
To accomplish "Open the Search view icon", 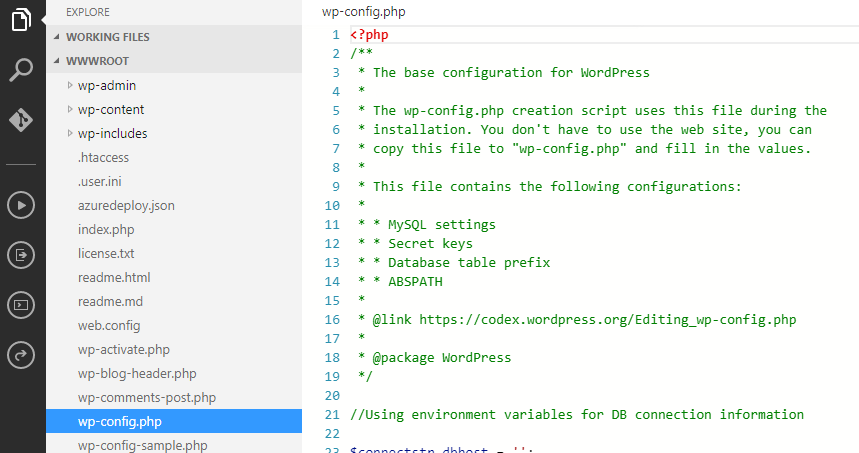I will pos(22,70).
